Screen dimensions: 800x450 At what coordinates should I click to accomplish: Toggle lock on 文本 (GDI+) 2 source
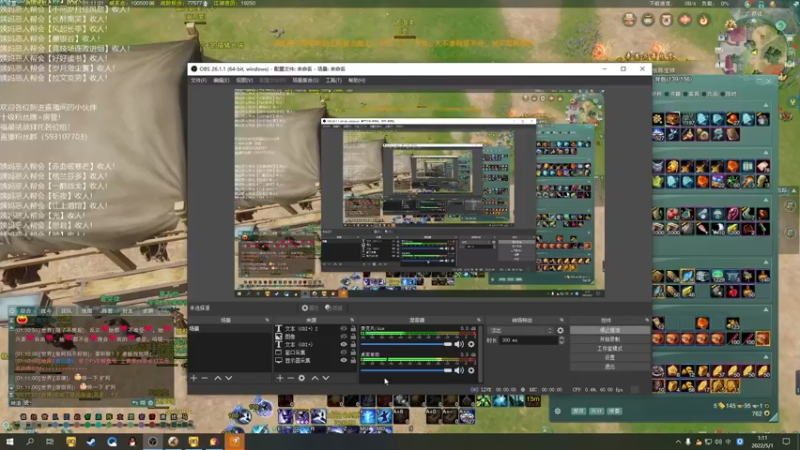tap(353, 329)
